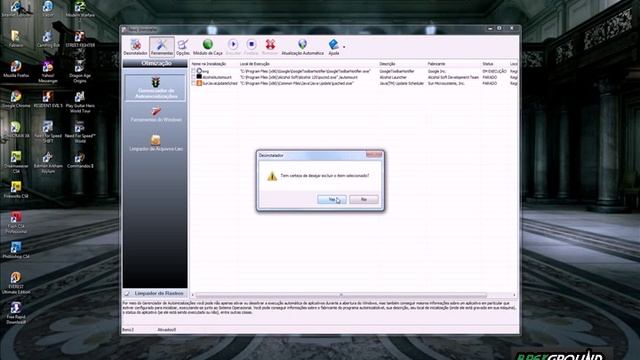Click left arrow of horizontal scrollbar

(x=193, y=295)
